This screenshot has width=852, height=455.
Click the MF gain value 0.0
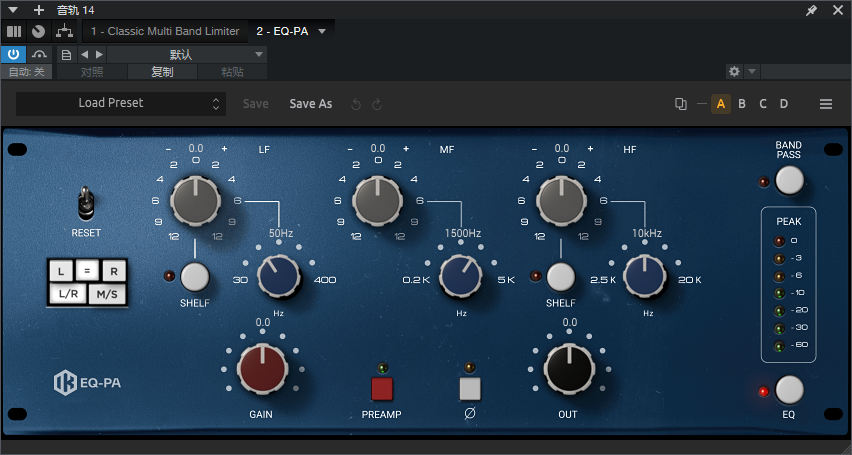coord(378,148)
